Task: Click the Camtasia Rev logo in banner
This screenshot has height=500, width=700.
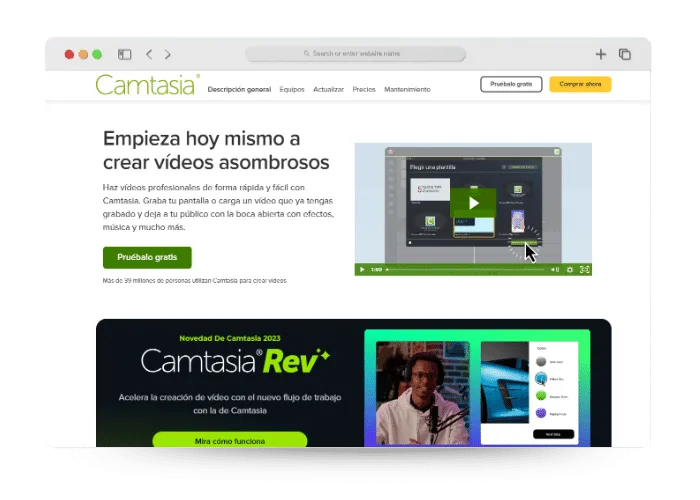Action: (236, 361)
